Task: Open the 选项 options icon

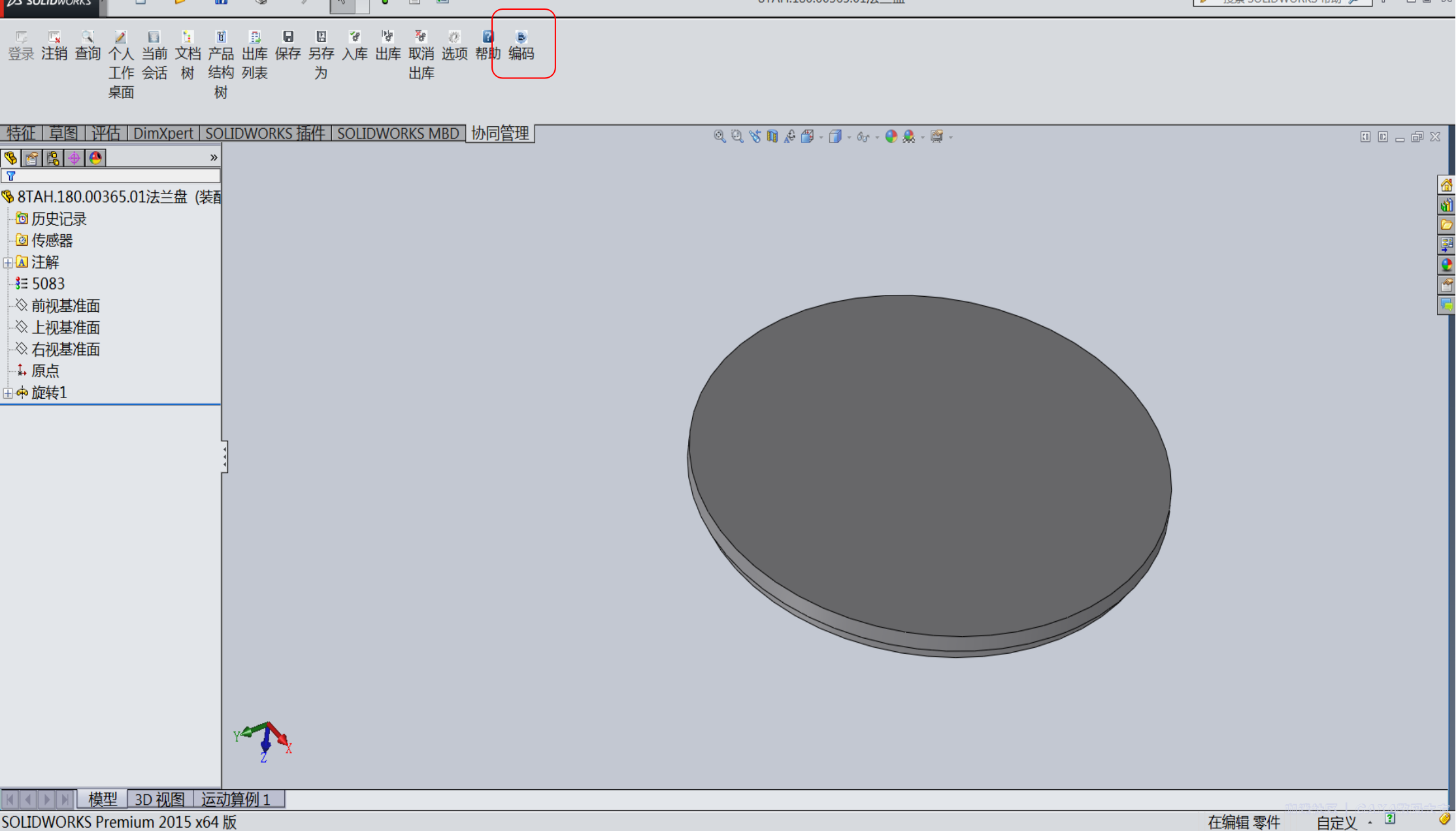Action: click(454, 46)
